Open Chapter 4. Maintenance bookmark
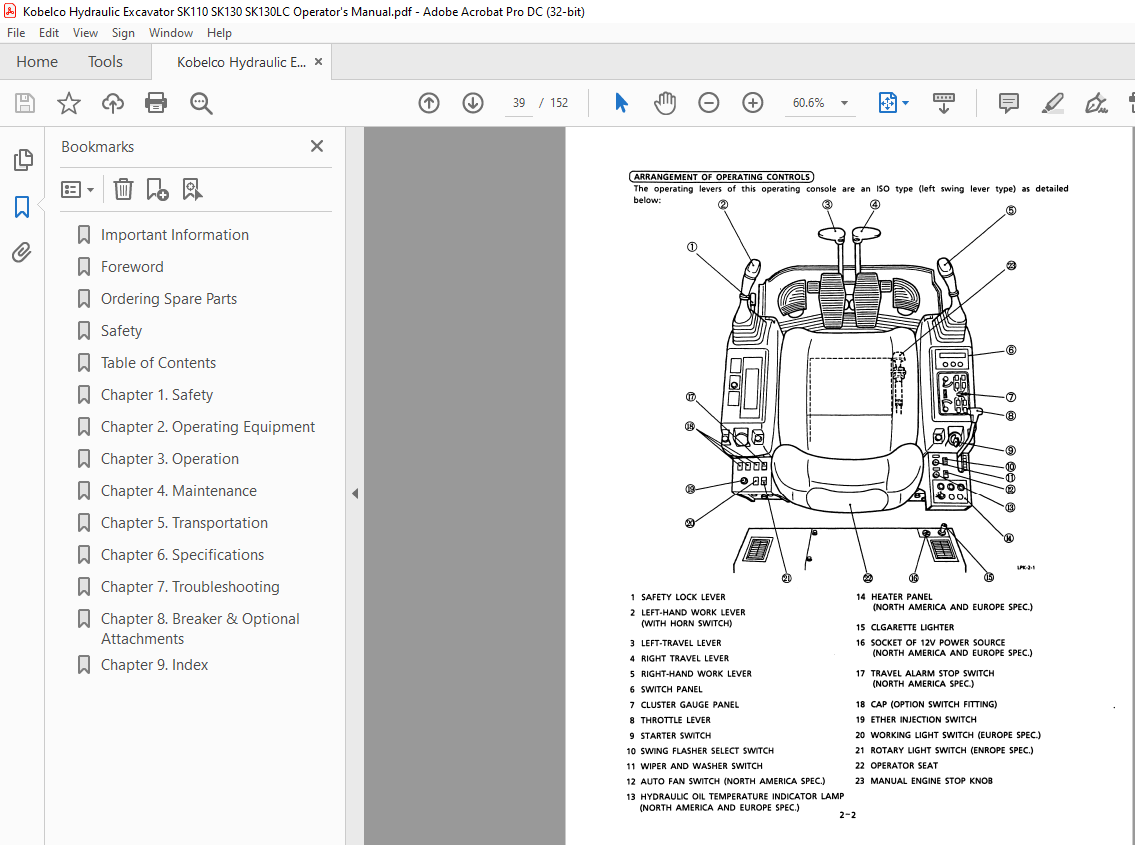 179,491
